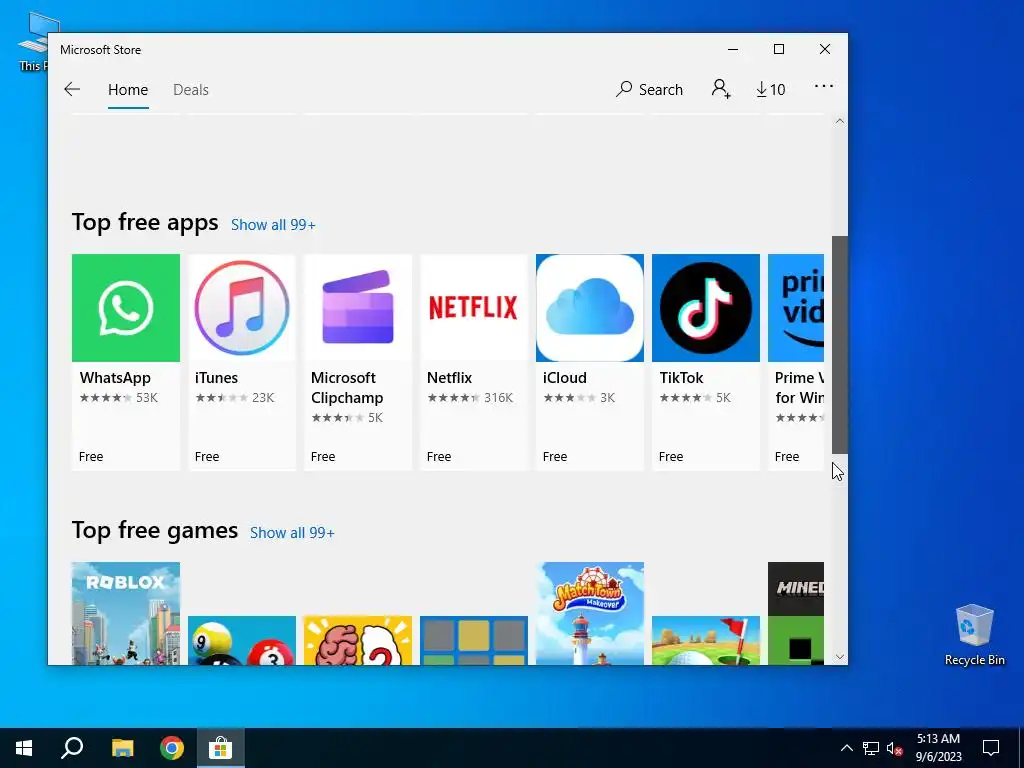Minimize the Microsoft Store window
Viewport: 1024px width, 768px height.
pos(733,49)
